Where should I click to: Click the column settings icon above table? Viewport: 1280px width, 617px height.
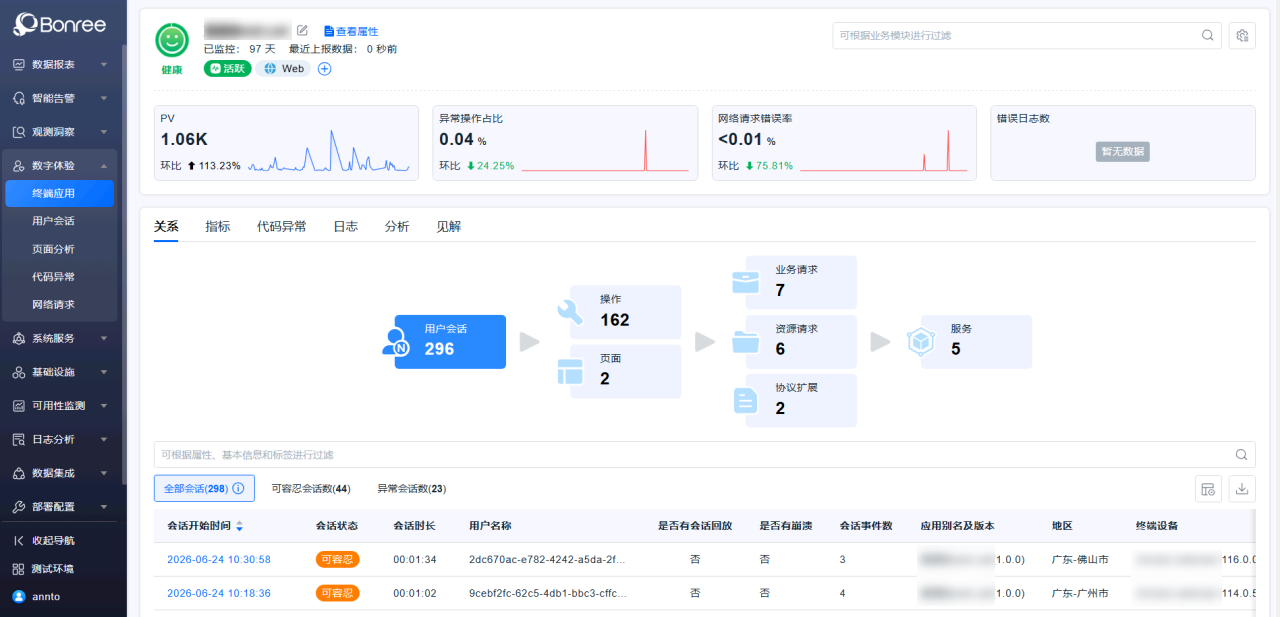pyautogui.click(x=1208, y=489)
